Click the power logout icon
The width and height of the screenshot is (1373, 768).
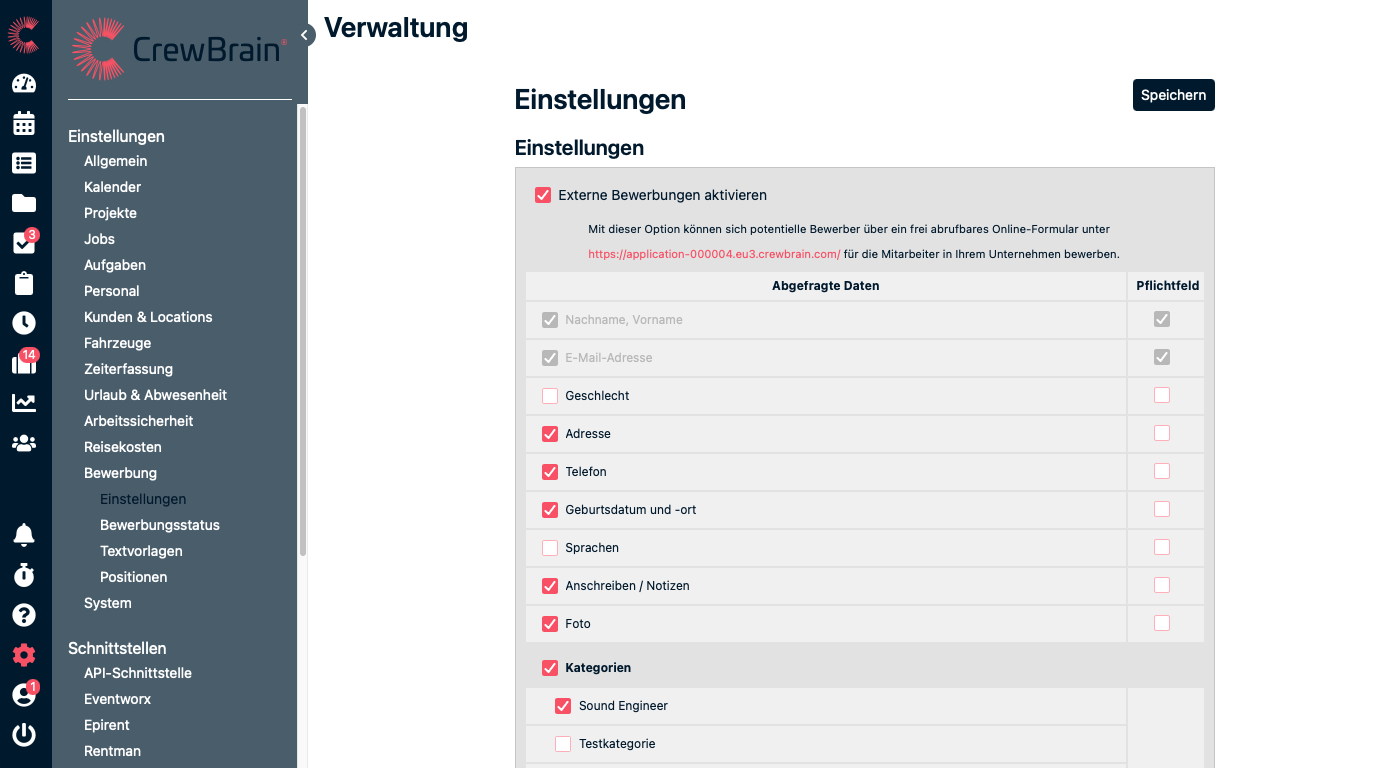click(24, 735)
